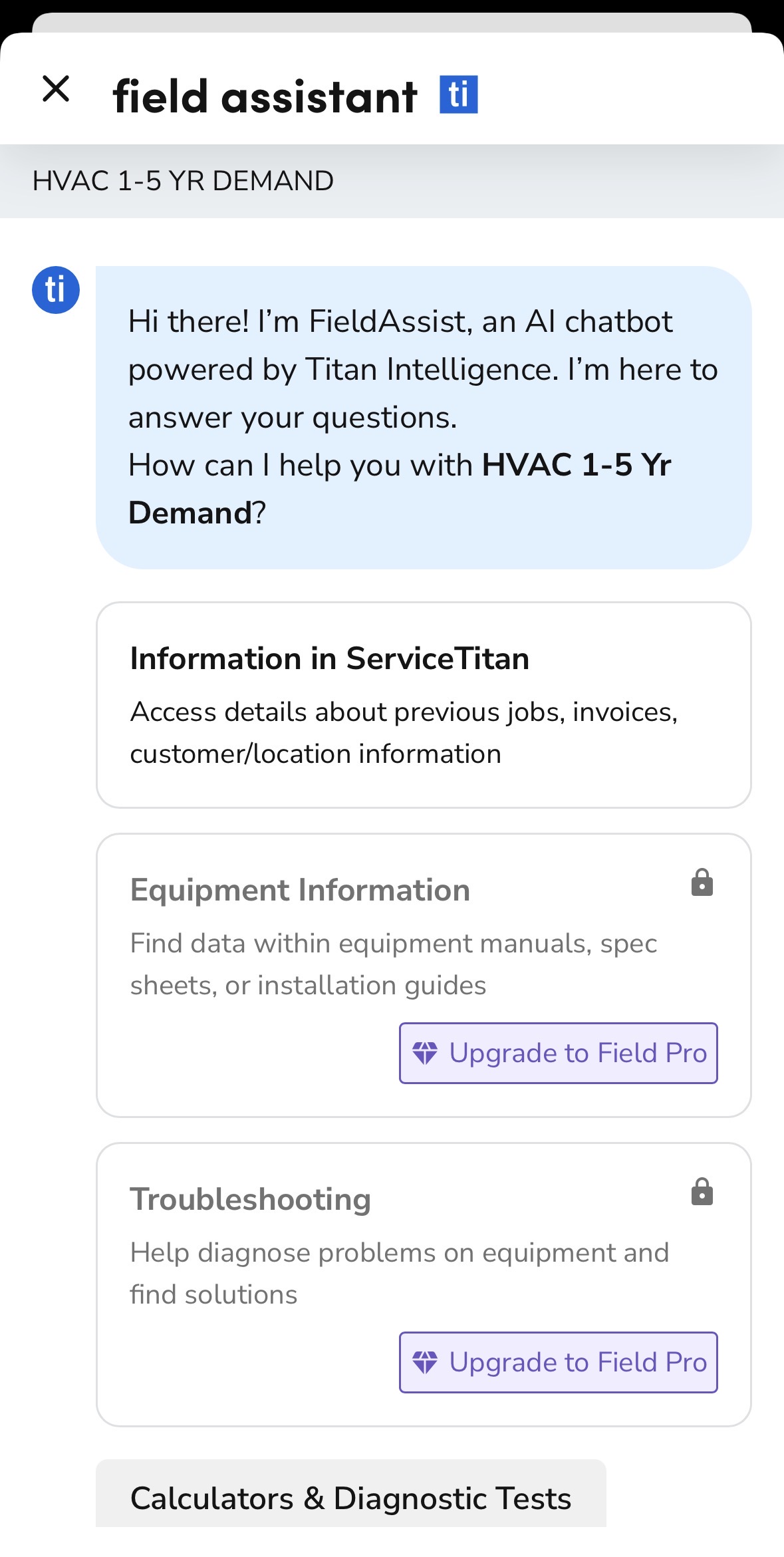This screenshot has width=784, height=1557.
Task: Click the lock icon on Troubleshooting card
Action: (702, 1193)
